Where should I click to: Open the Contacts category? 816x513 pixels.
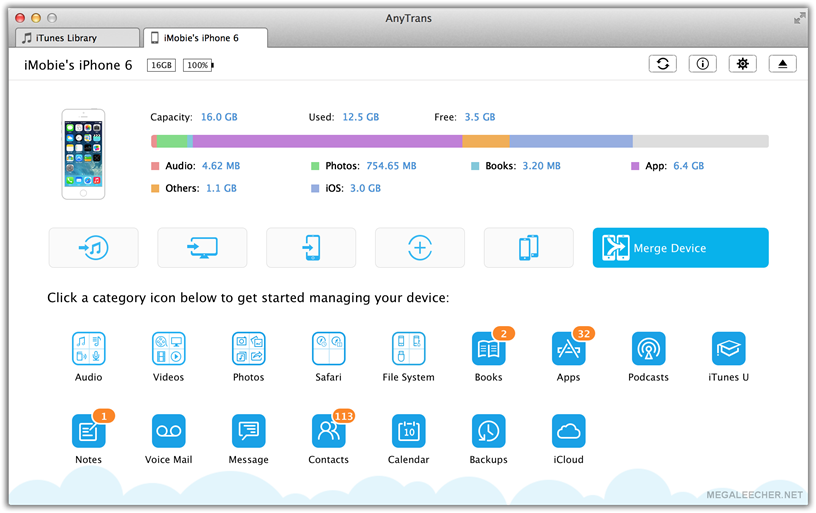point(328,431)
